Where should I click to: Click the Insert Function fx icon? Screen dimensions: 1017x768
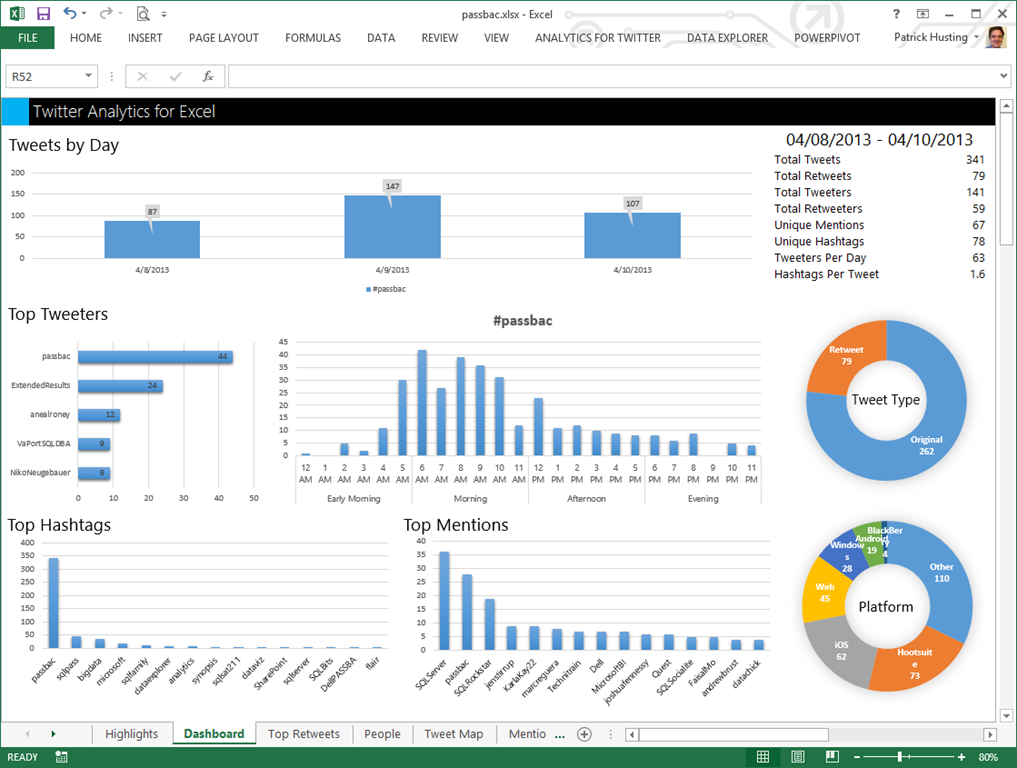pos(208,77)
